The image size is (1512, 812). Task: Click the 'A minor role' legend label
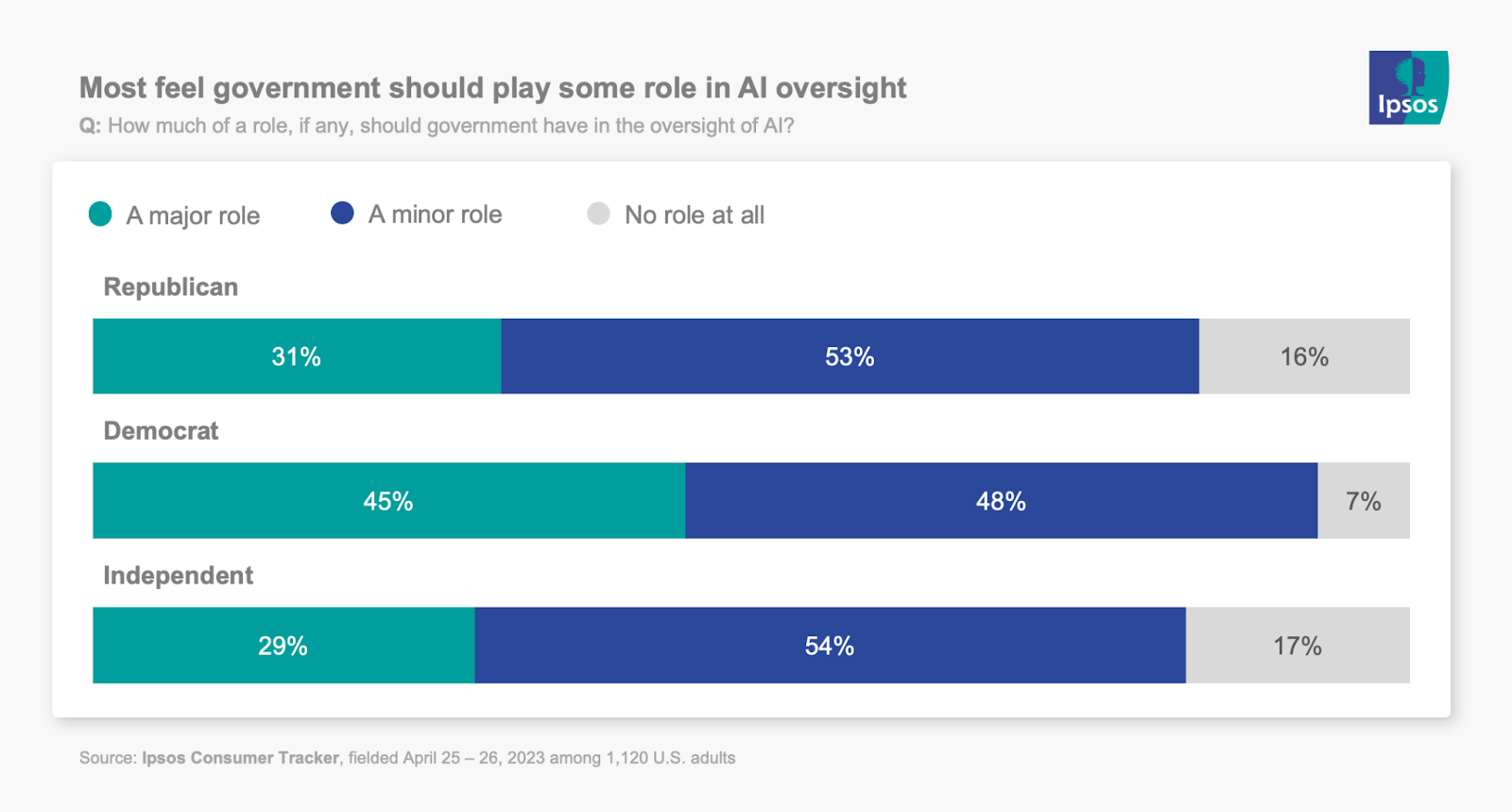pyautogui.click(x=435, y=215)
